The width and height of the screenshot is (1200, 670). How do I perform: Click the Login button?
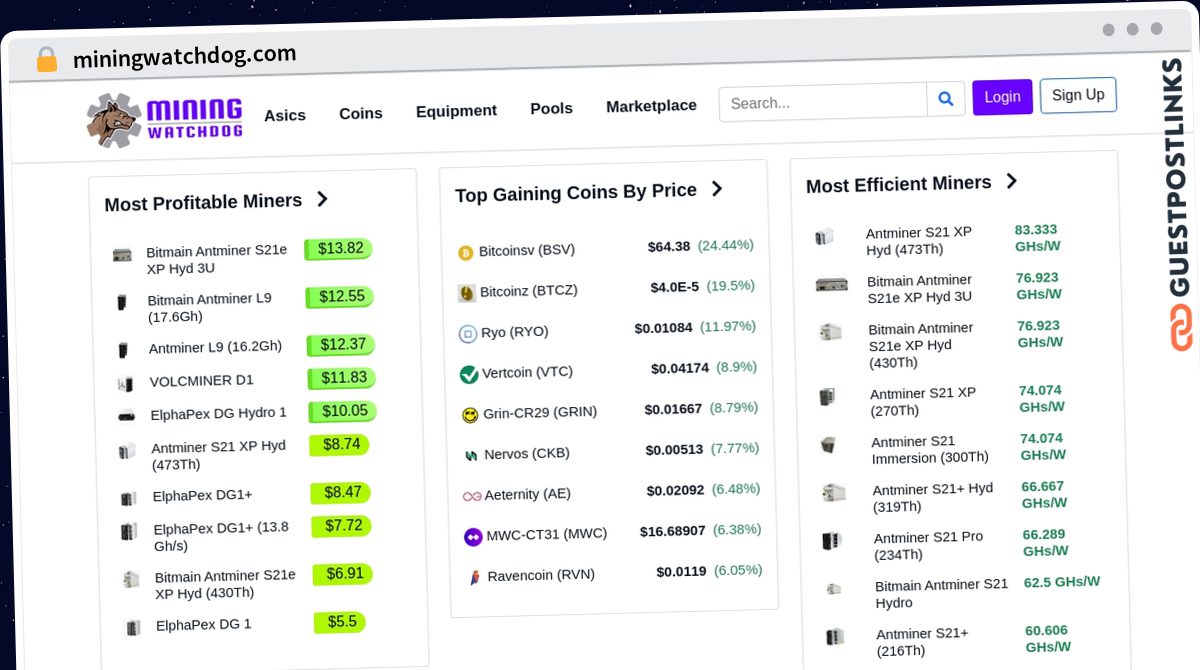pyautogui.click(x=1002, y=97)
